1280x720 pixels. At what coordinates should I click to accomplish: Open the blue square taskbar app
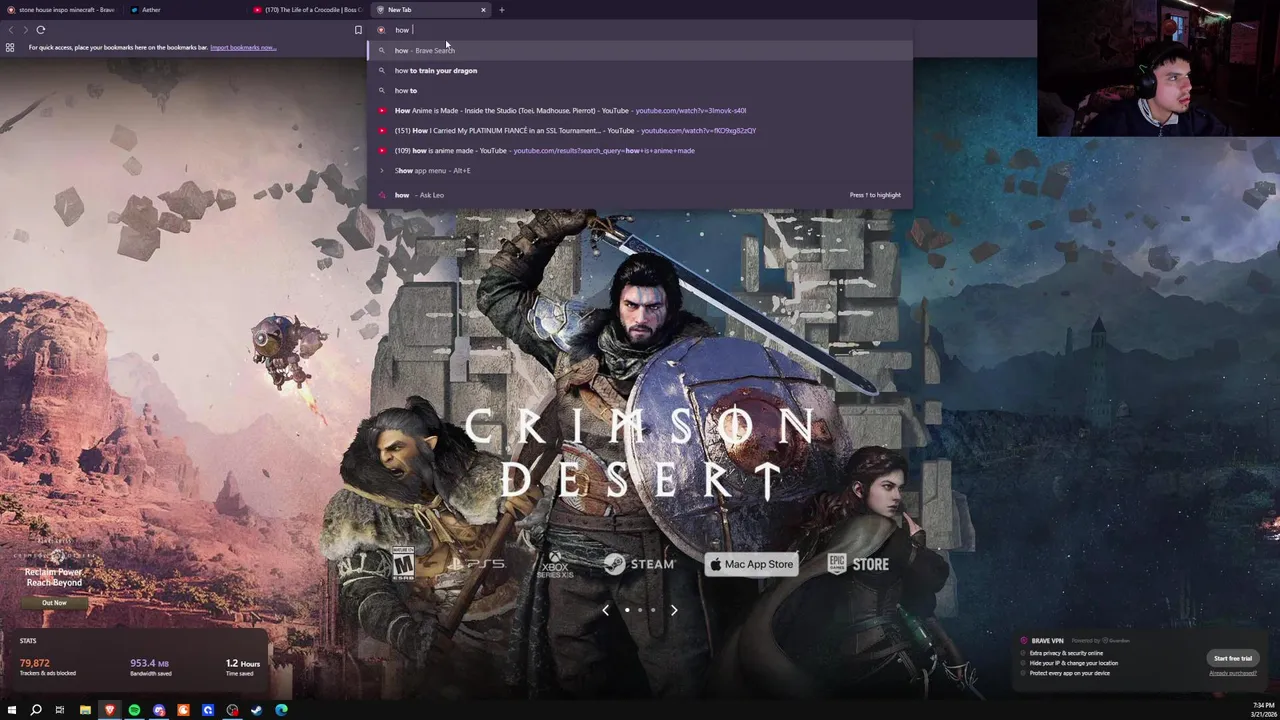[x=208, y=710]
